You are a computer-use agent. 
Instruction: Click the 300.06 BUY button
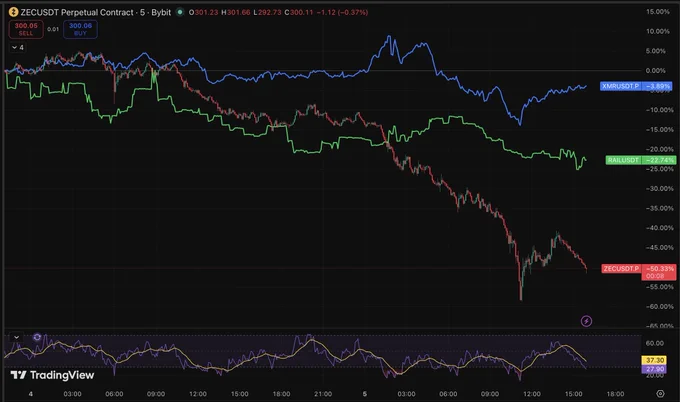[x=80, y=29]
